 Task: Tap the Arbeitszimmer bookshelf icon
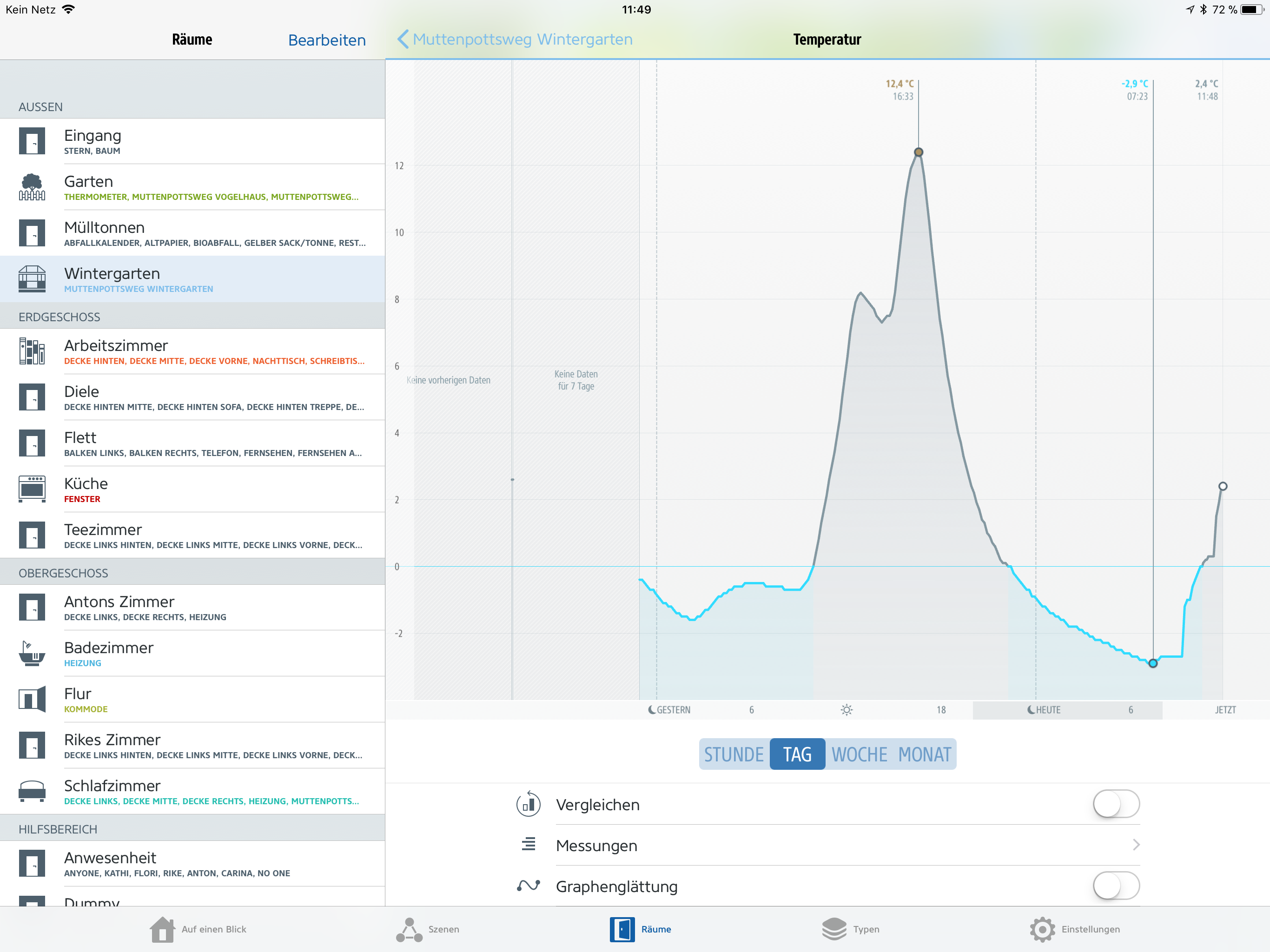click(32, 351)
